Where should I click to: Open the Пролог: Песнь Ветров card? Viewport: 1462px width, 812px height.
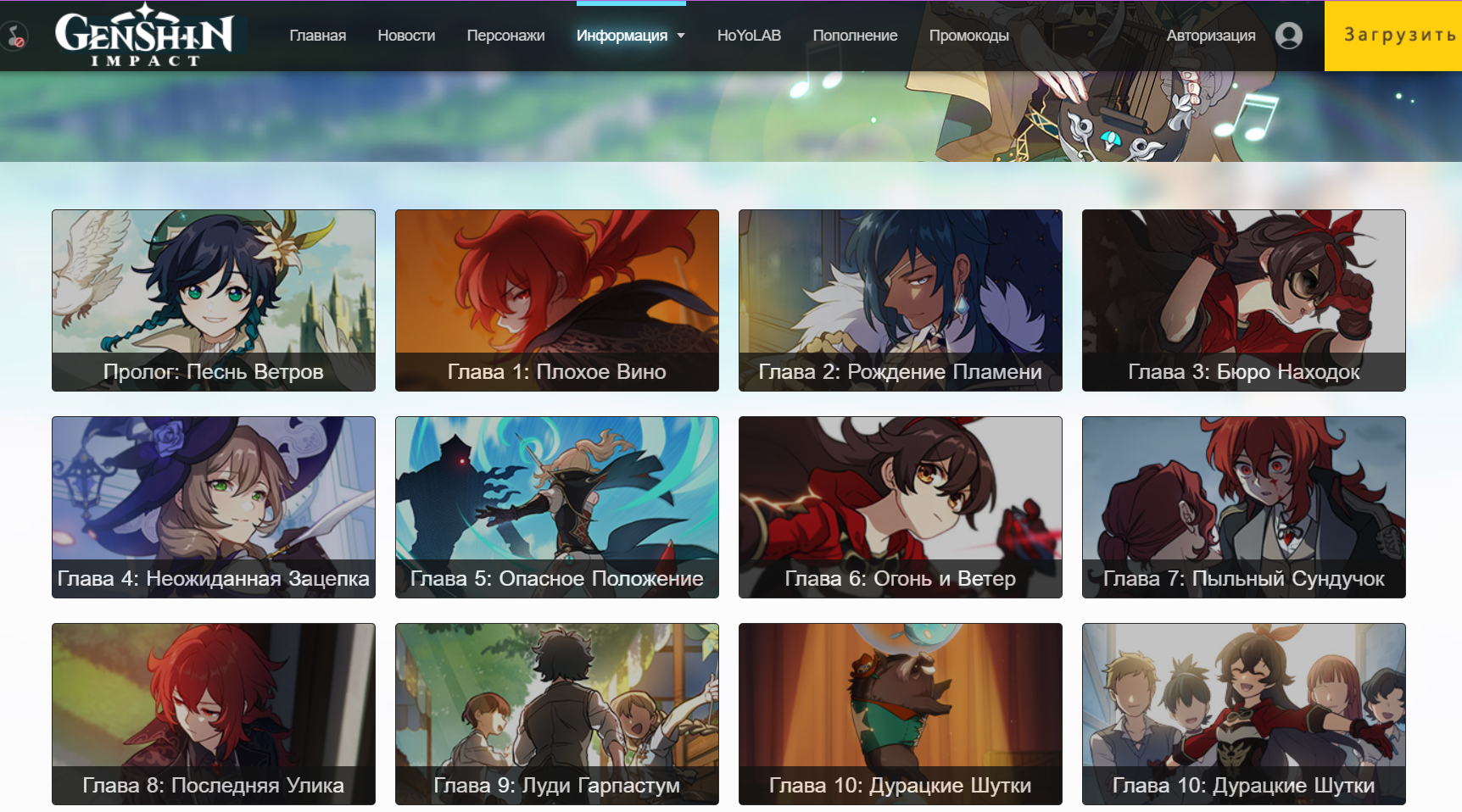[214, 300]
